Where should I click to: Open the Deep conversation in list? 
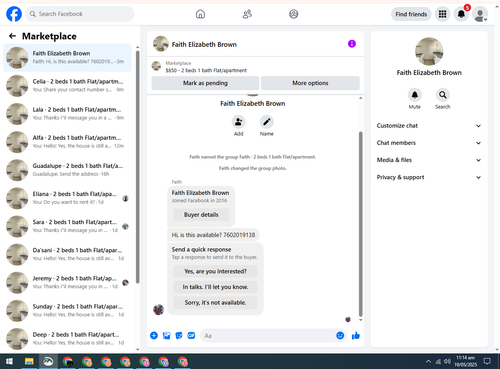(67, 339)
